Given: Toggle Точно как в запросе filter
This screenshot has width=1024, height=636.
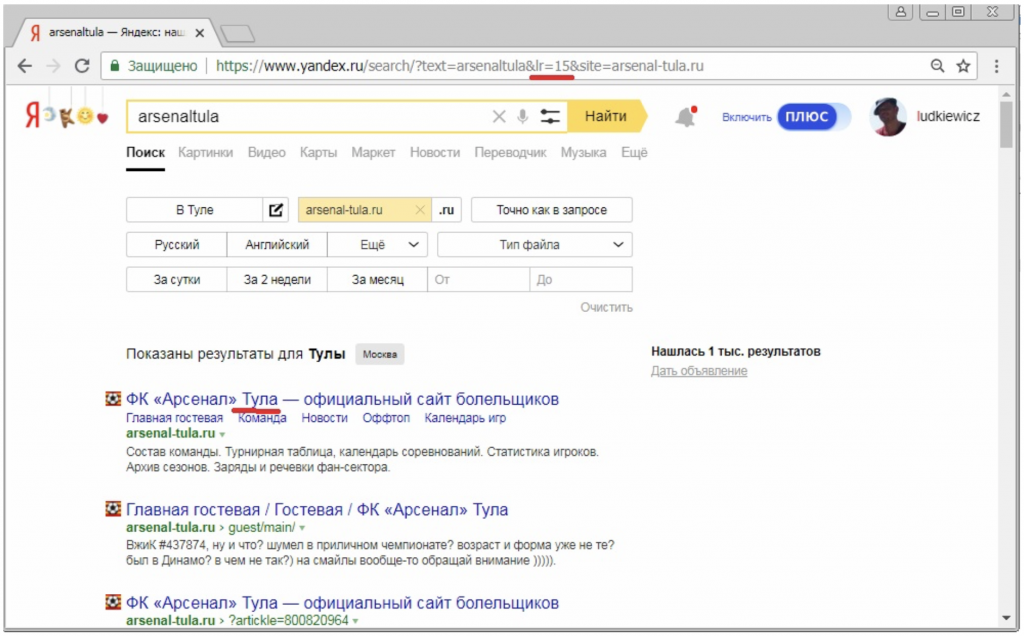Looking at the screenshot, I should pos(551,210).
